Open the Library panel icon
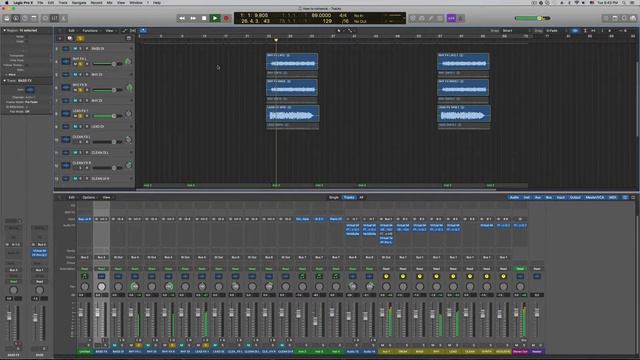This screenshot has width=640, height=360. (x=7, y=18)
